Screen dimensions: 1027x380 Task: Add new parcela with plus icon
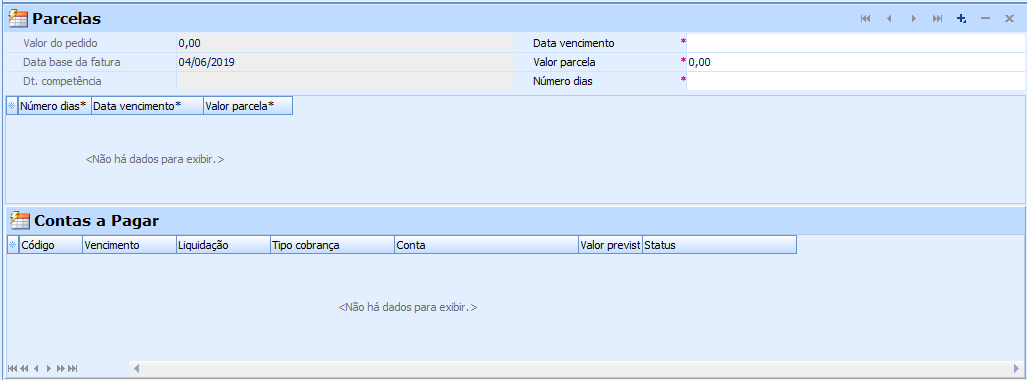point(962,19)
